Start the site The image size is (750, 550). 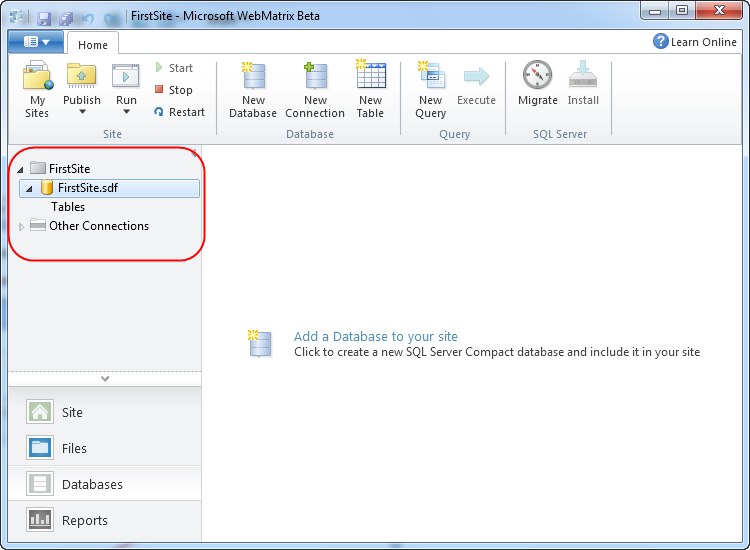(x=174, y=68)
